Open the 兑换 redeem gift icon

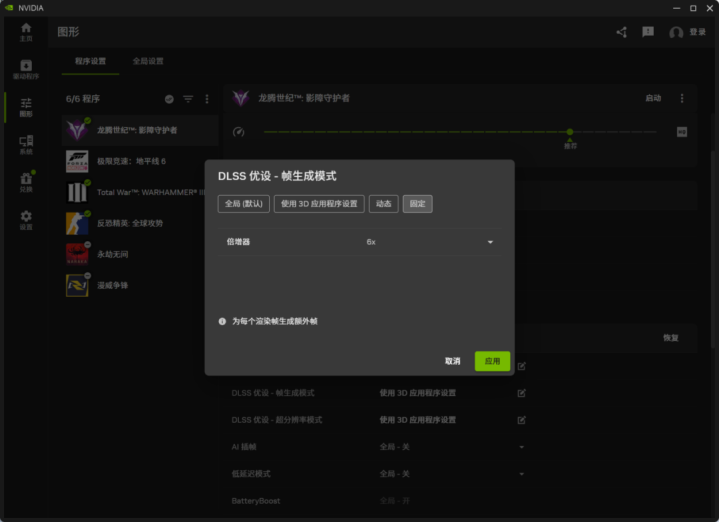tap(26, 182)
